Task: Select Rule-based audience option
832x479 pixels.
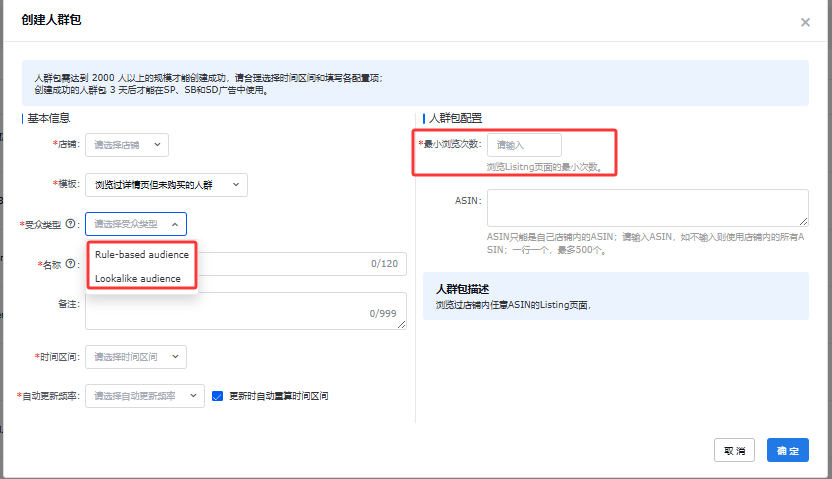Action: (141, 254)
